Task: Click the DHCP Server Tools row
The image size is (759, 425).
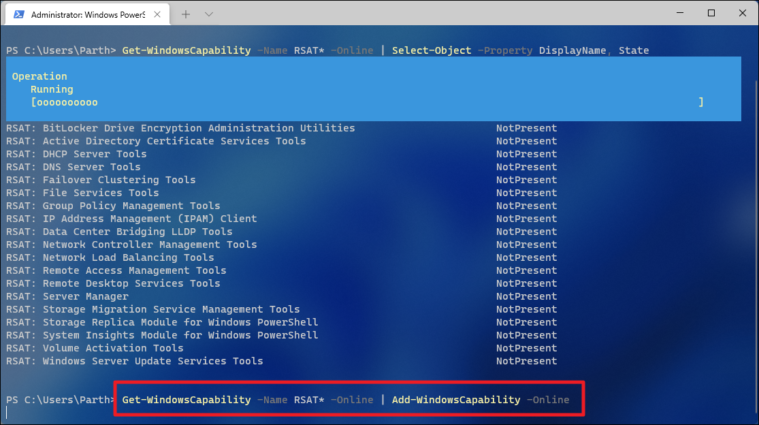Action: [x=282, y=154]
